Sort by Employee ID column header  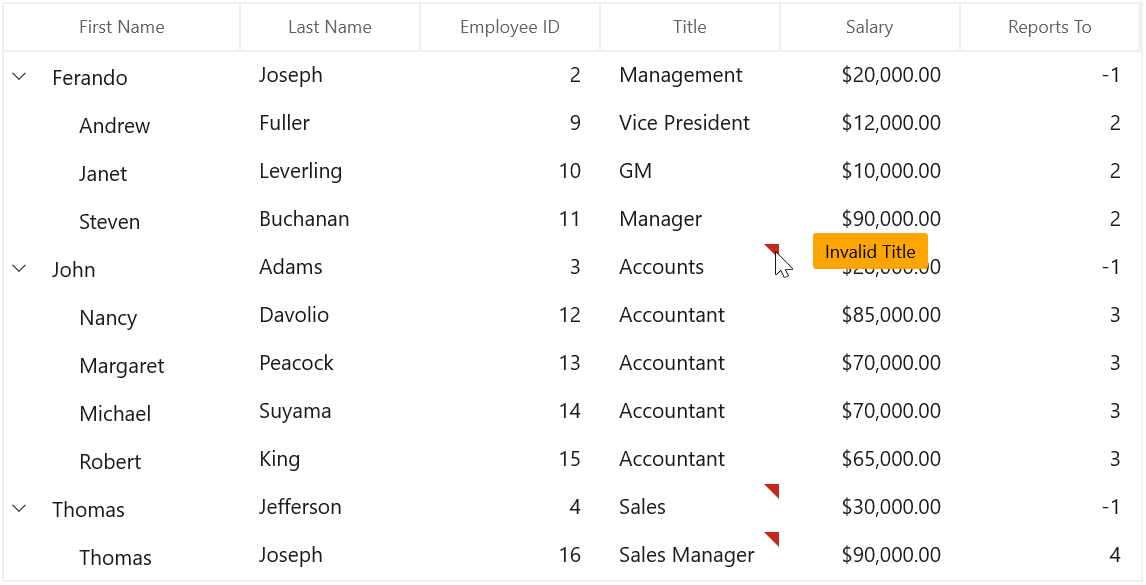click(509, 27)
